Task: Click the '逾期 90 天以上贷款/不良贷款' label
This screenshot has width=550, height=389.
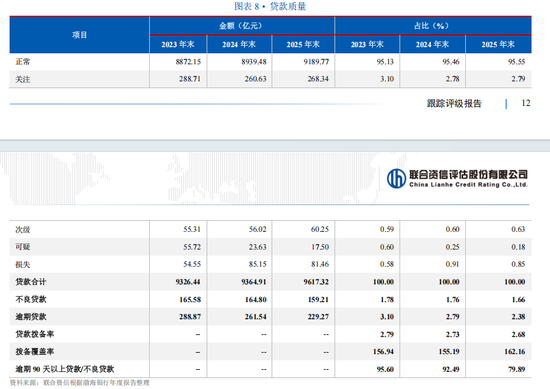Action: click(65, 369)
